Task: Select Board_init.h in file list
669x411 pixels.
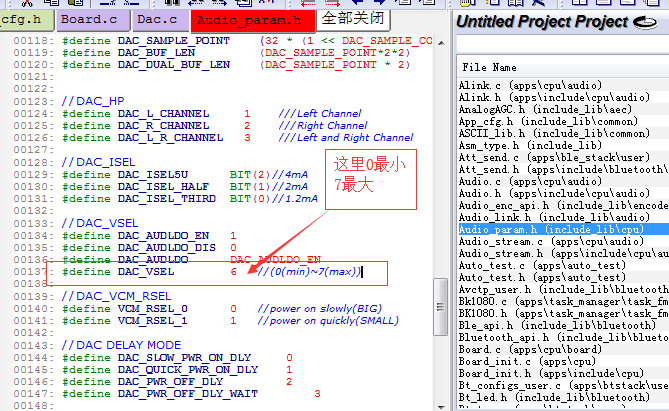Action: click(x=551, y=373)
